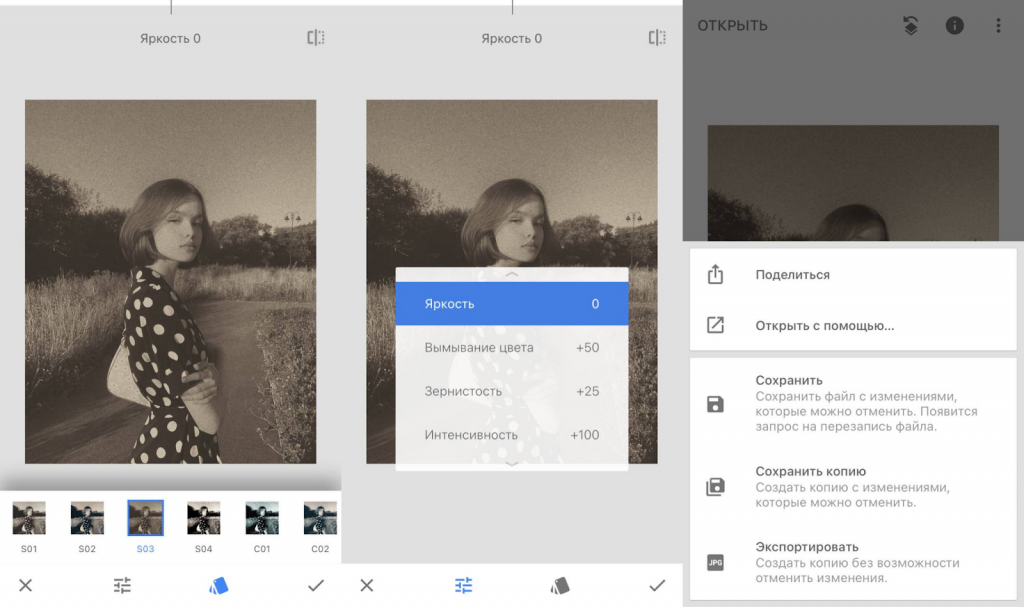Toggle compare icon above the parameter list photo

[657, 38]
